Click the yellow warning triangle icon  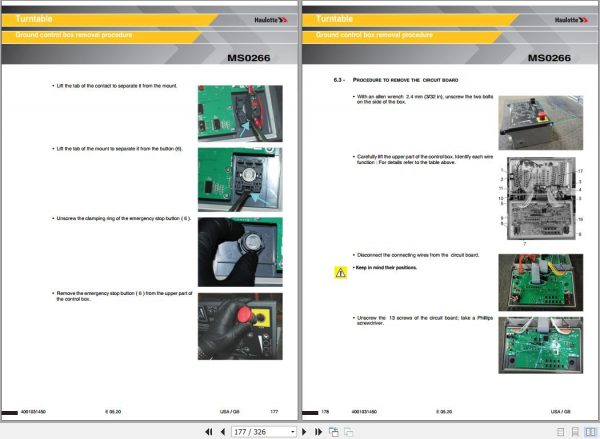pos(341,272)
